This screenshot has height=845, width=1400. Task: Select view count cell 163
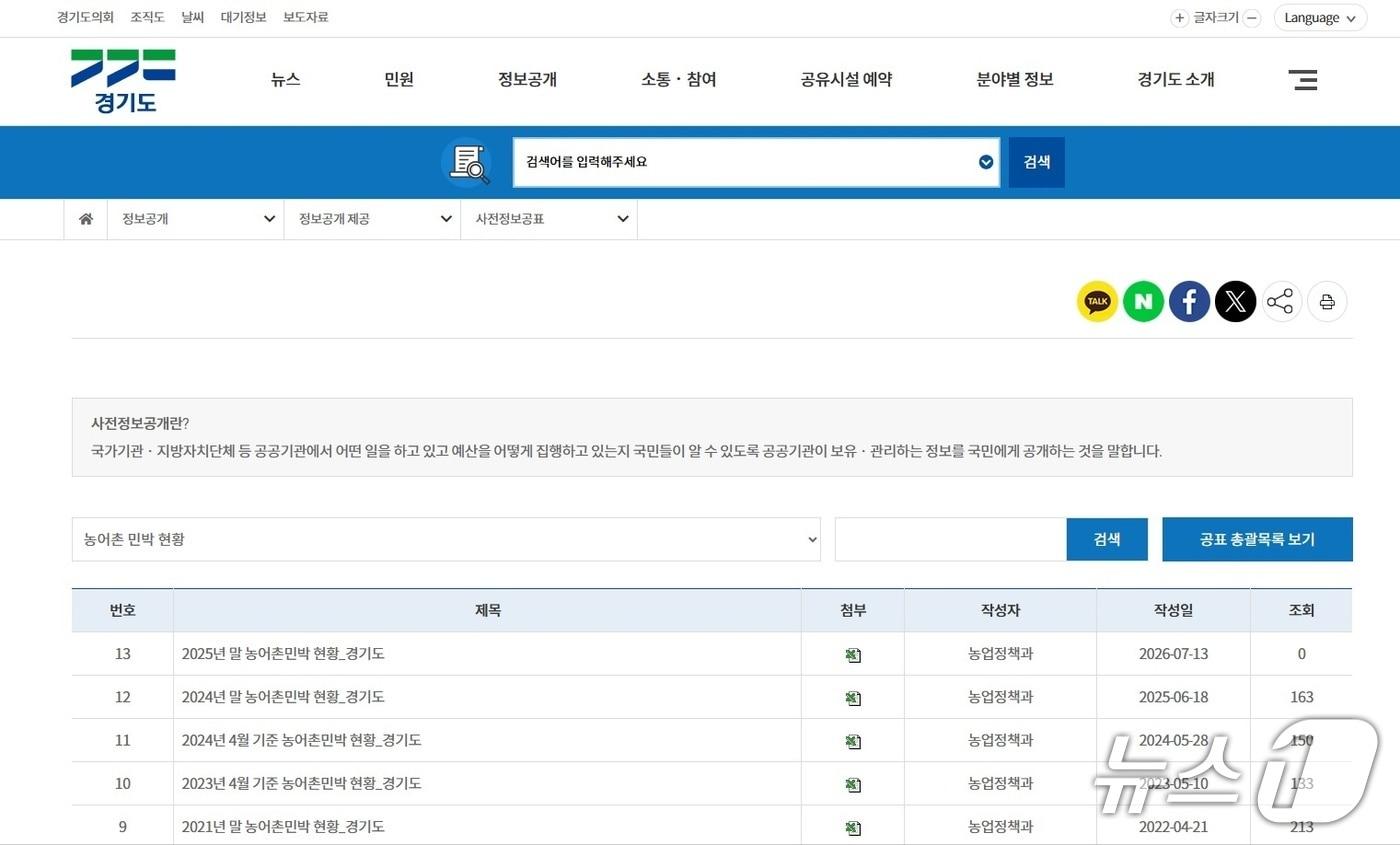coord(1301,697)
